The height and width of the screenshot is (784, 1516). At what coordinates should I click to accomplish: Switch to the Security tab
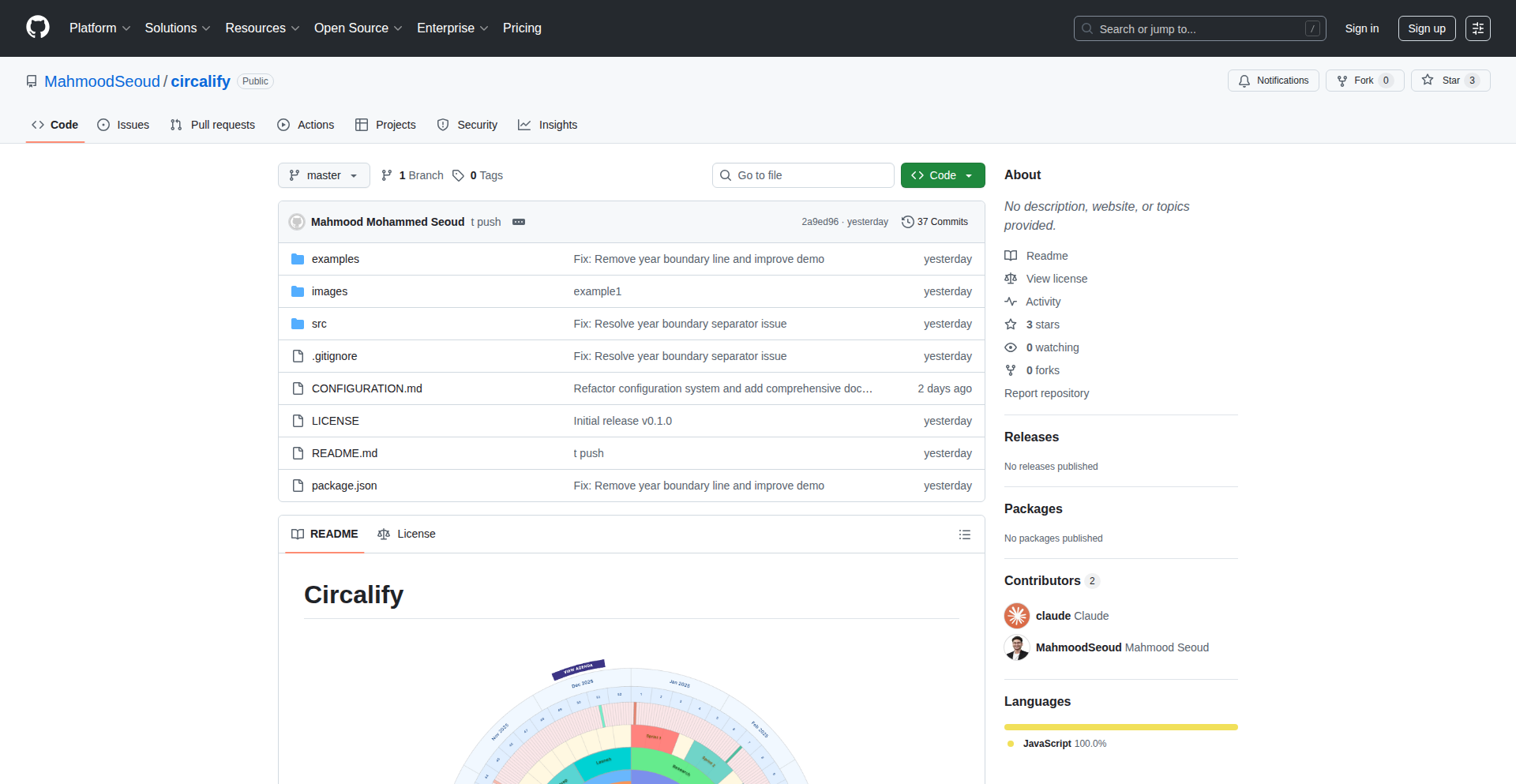coord(467,125)
